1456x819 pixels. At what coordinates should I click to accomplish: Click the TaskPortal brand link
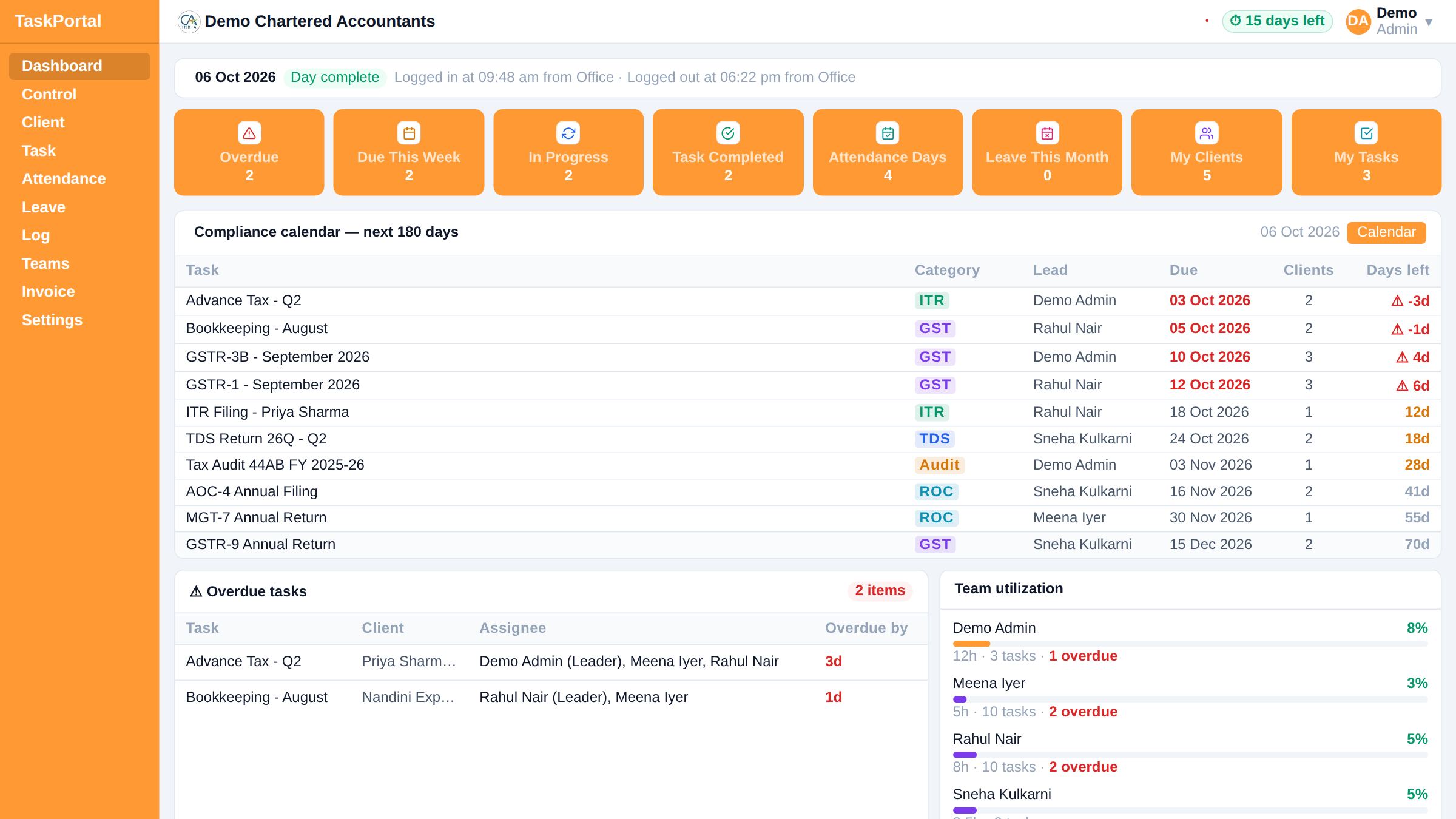click(58, 21)
